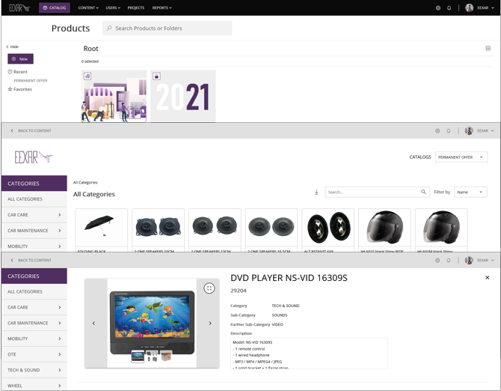Image resolution: width=501 pixels, height=391 pixels.
Task: Click the TECH & SOUND category value
Action: click(x=285, y=306)
